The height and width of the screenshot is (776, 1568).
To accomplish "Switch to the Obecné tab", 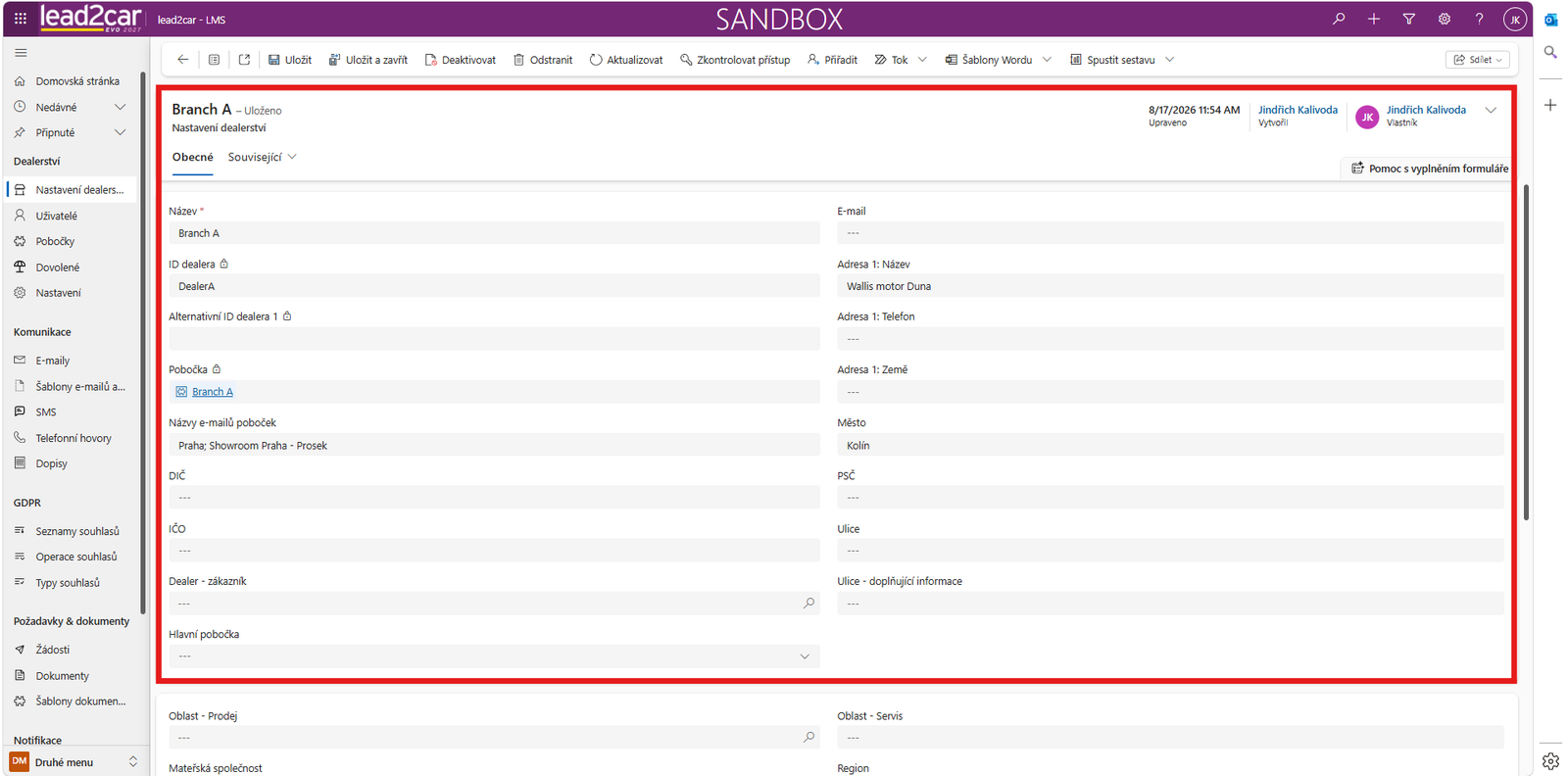I will click(x=193, y=157).
